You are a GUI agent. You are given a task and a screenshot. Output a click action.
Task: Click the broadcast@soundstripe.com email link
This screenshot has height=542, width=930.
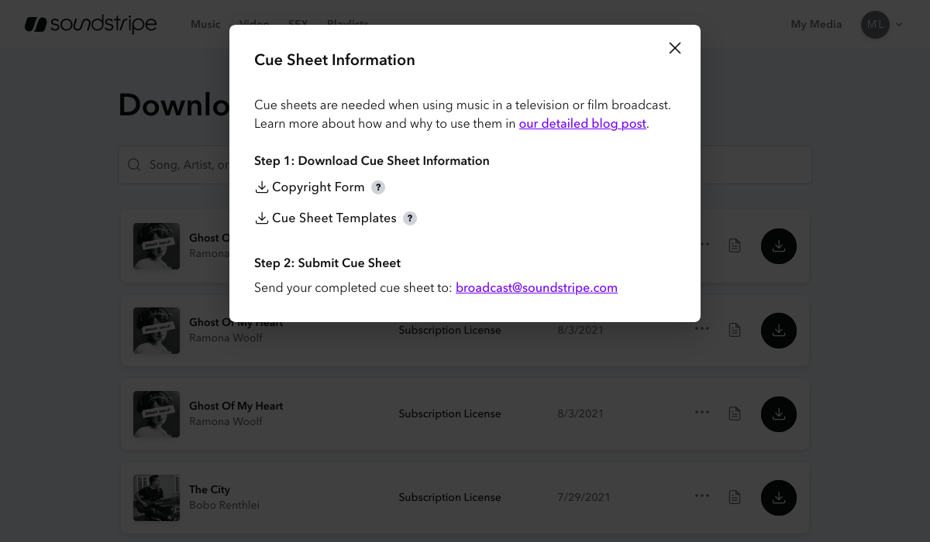(536, 288)
